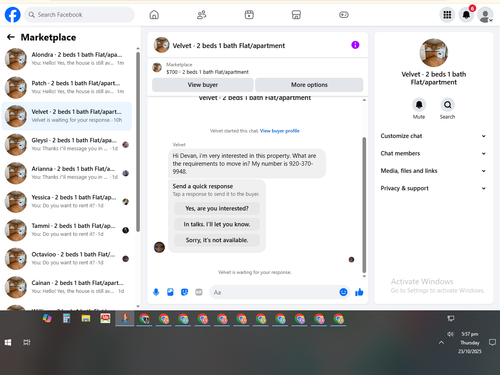
Task: Click chat messages vertical scrollbar
Action: pyautogui.click(x=364, y=205)
